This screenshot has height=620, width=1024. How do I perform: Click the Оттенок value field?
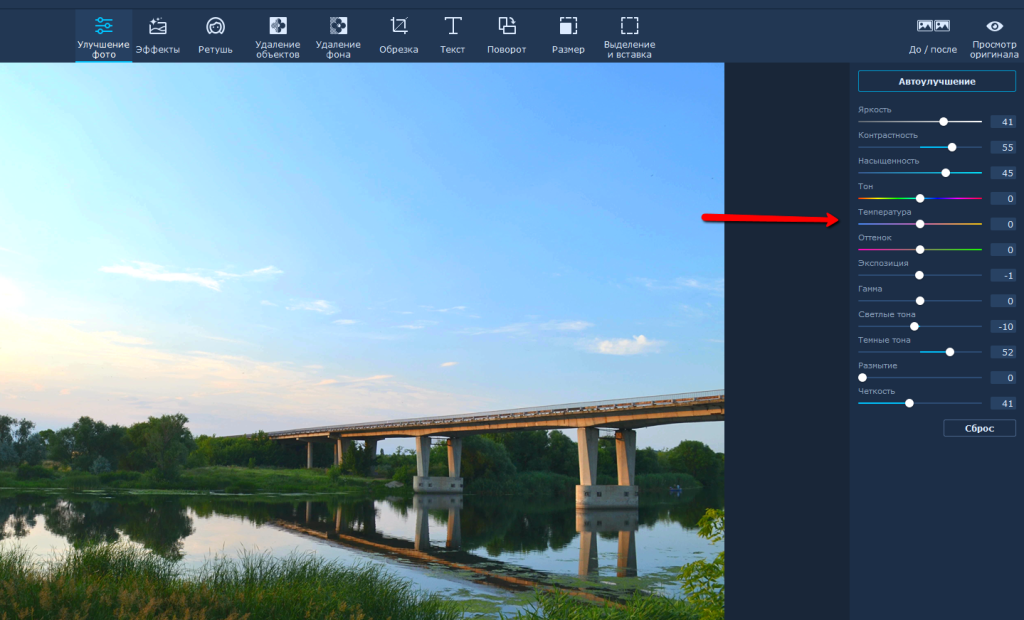pos(1003,250)
